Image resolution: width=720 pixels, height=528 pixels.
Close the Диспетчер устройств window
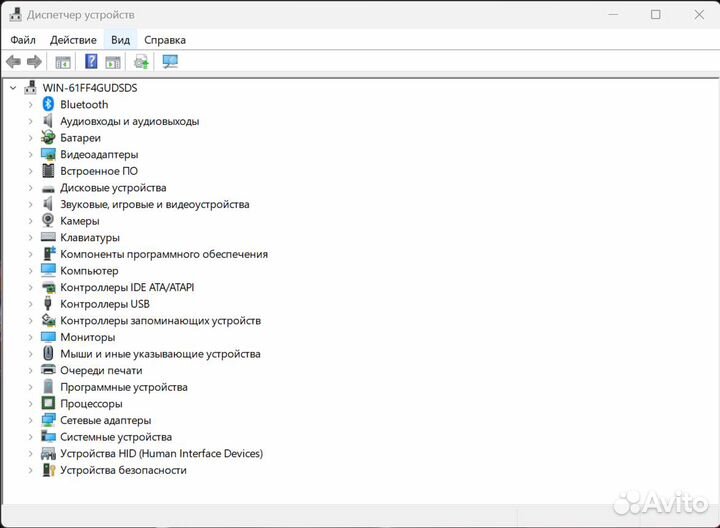pyautogui.click(x=699, y=15)
